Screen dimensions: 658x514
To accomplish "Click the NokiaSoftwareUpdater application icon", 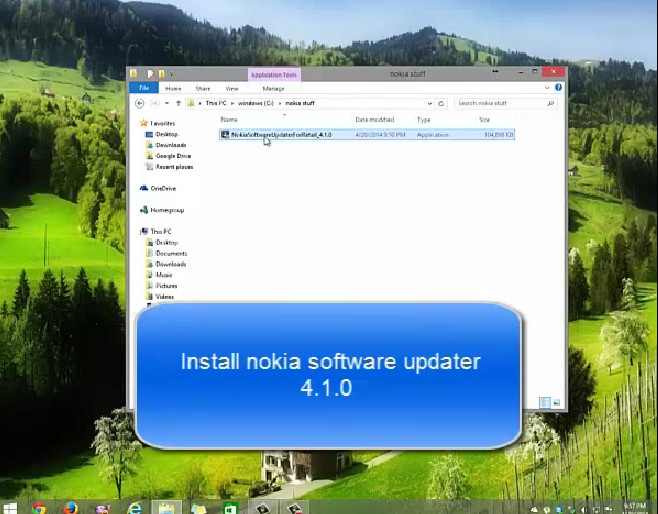I will click(x=225, y=135).
